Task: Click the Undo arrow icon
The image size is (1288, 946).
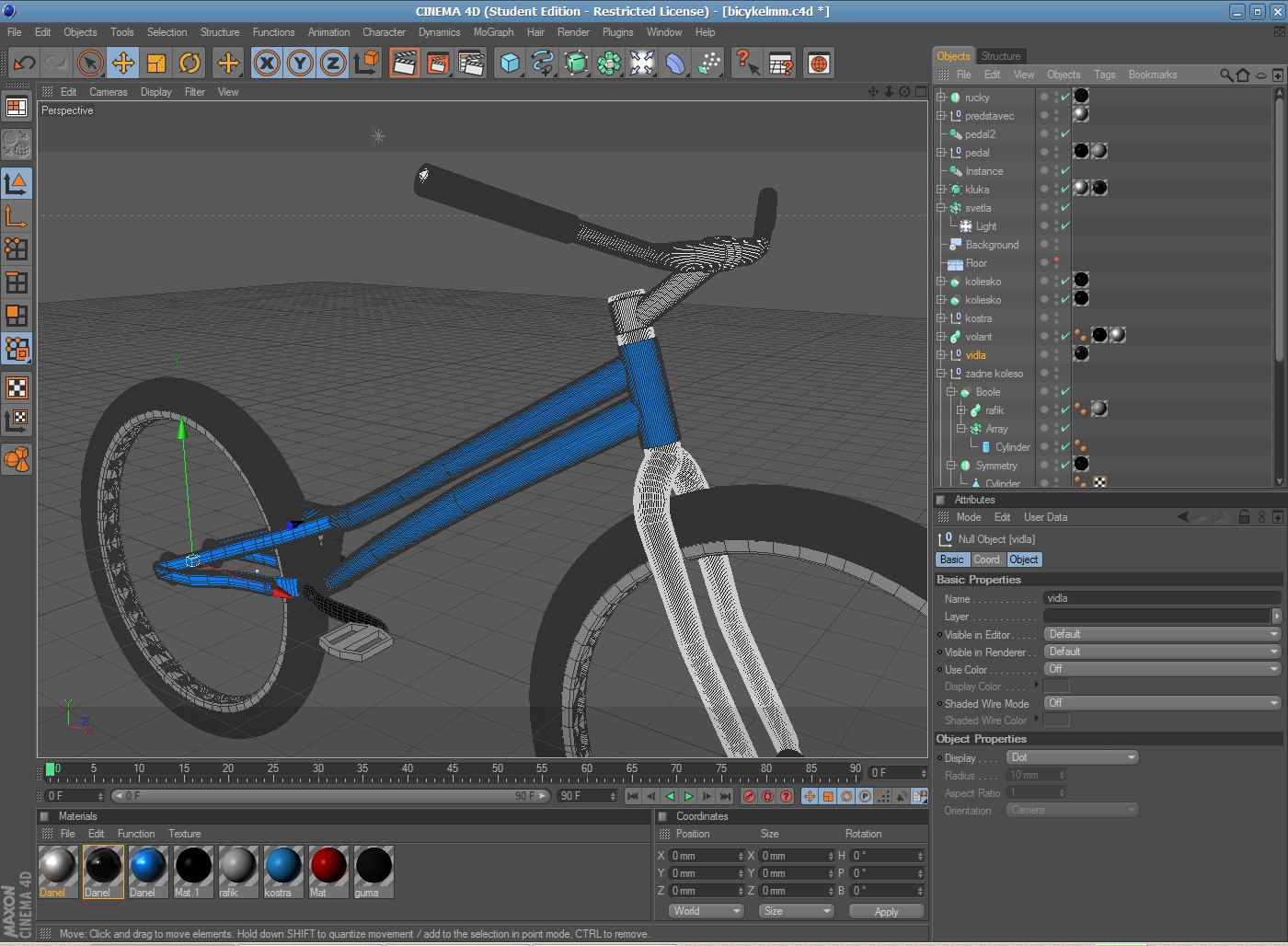Action: (24, 63)
